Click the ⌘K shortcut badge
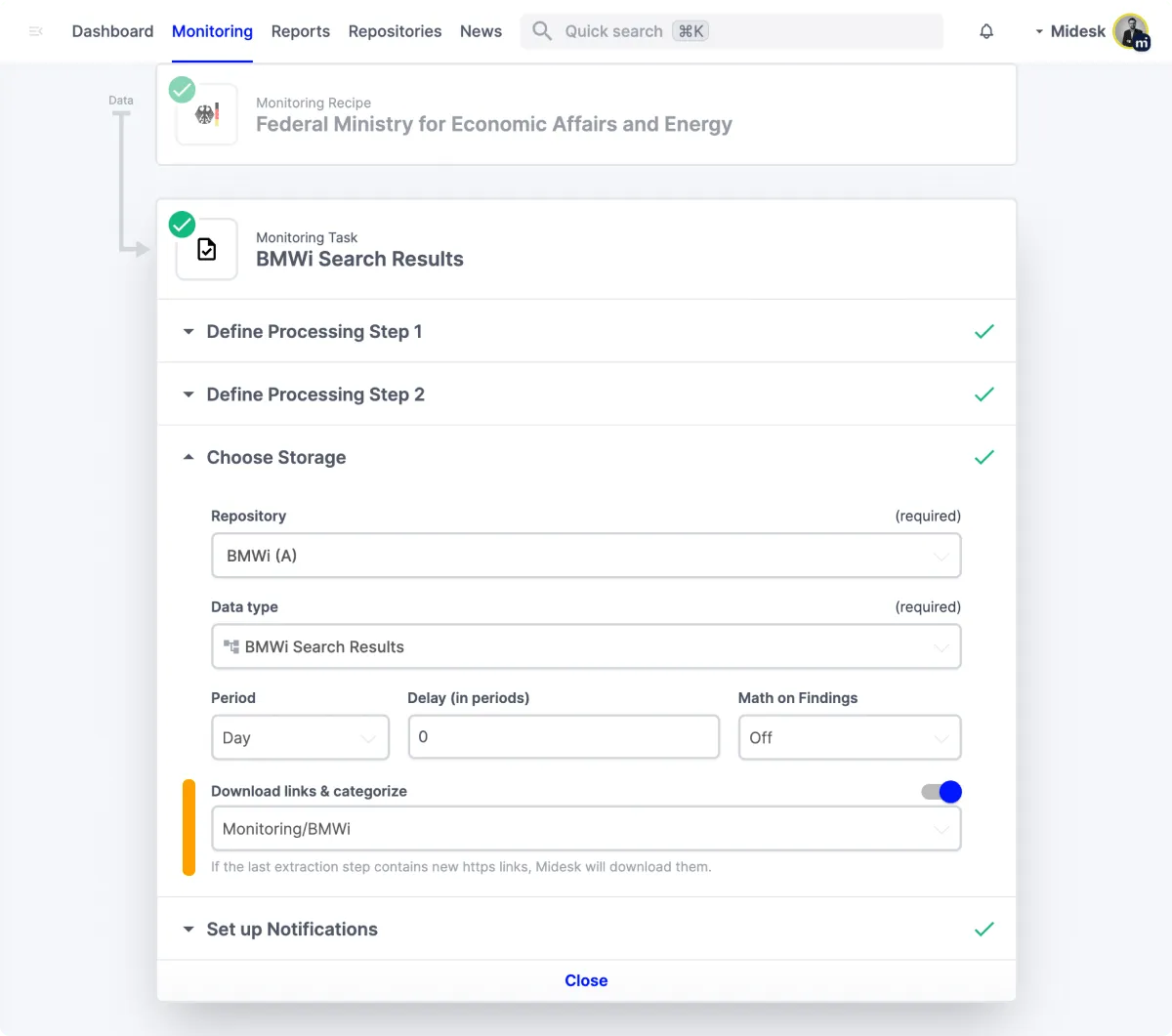Screen dimensions: 1172x1036 [x=691, y=31]
